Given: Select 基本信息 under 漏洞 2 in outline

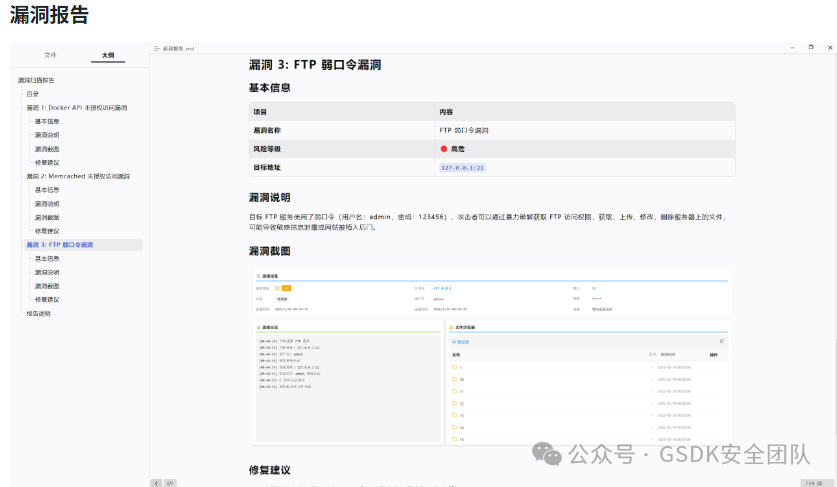Looking at the screenshot, I should pyautogui.click(x=47, y=190).
